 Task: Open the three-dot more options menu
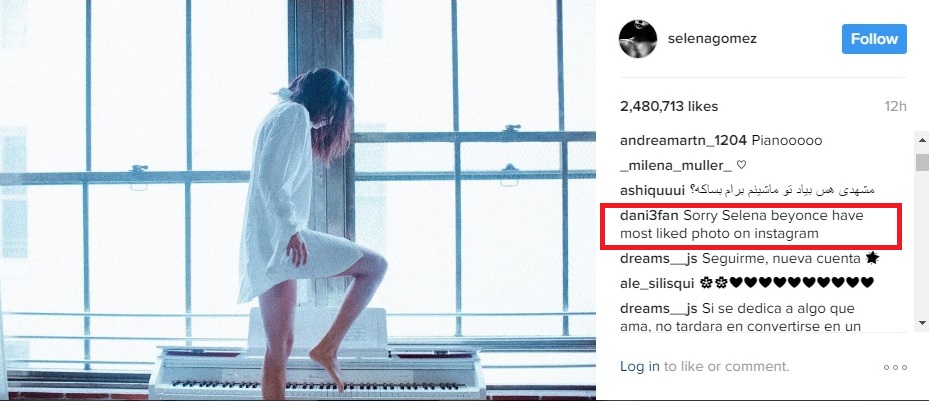[x=895, y=367]
